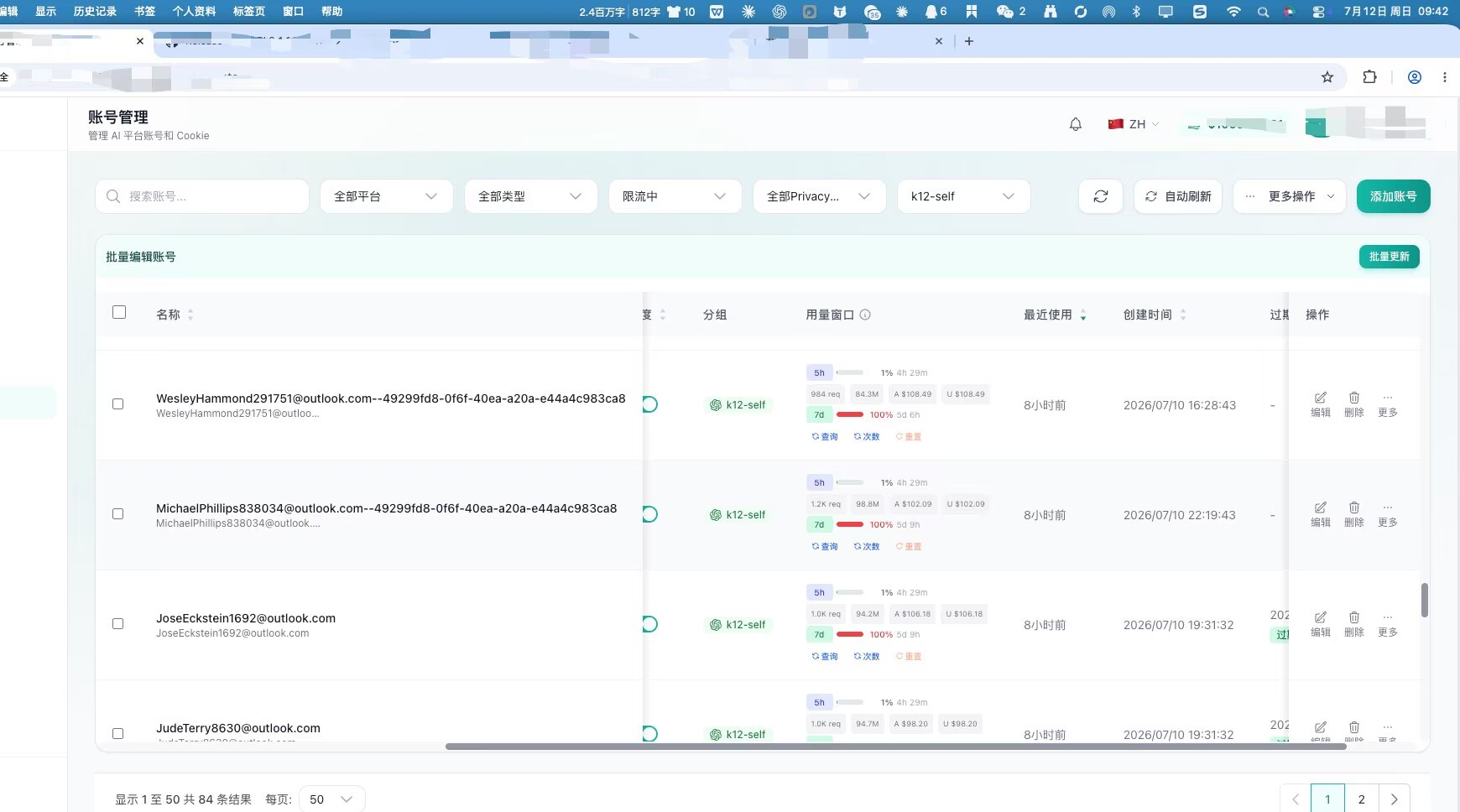Screen dimensions: 1460x812
Task: Check the MichaelPhillips838034 row checkbox
Action: [117, 513]
